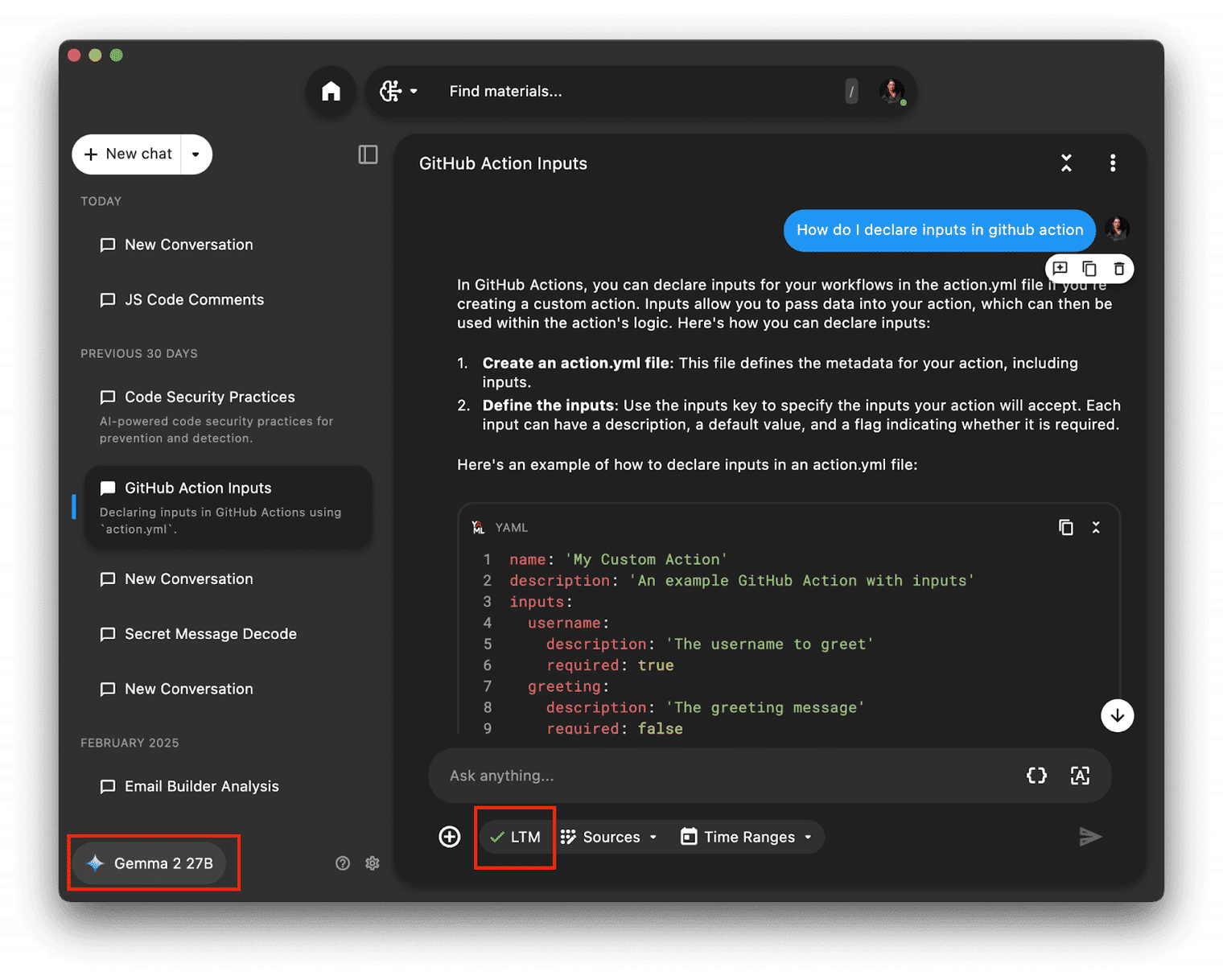Open the Code Security Practices conversation
This screenshot has width=1223, height=980.
click(x=229, y=416)
